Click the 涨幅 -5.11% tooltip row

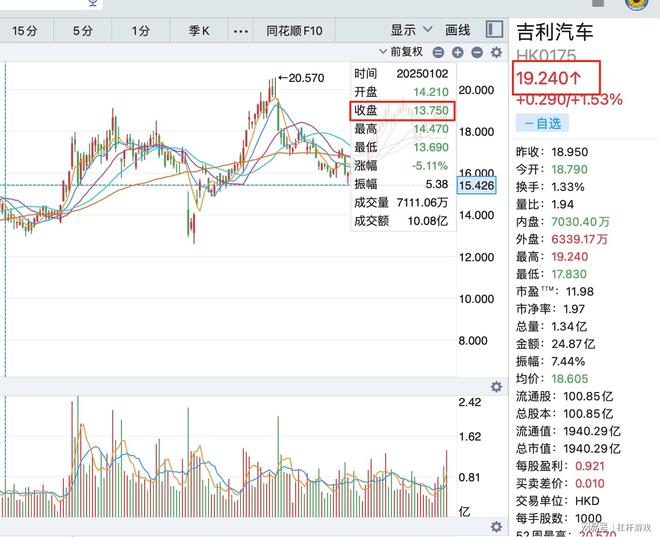point(402,165)
